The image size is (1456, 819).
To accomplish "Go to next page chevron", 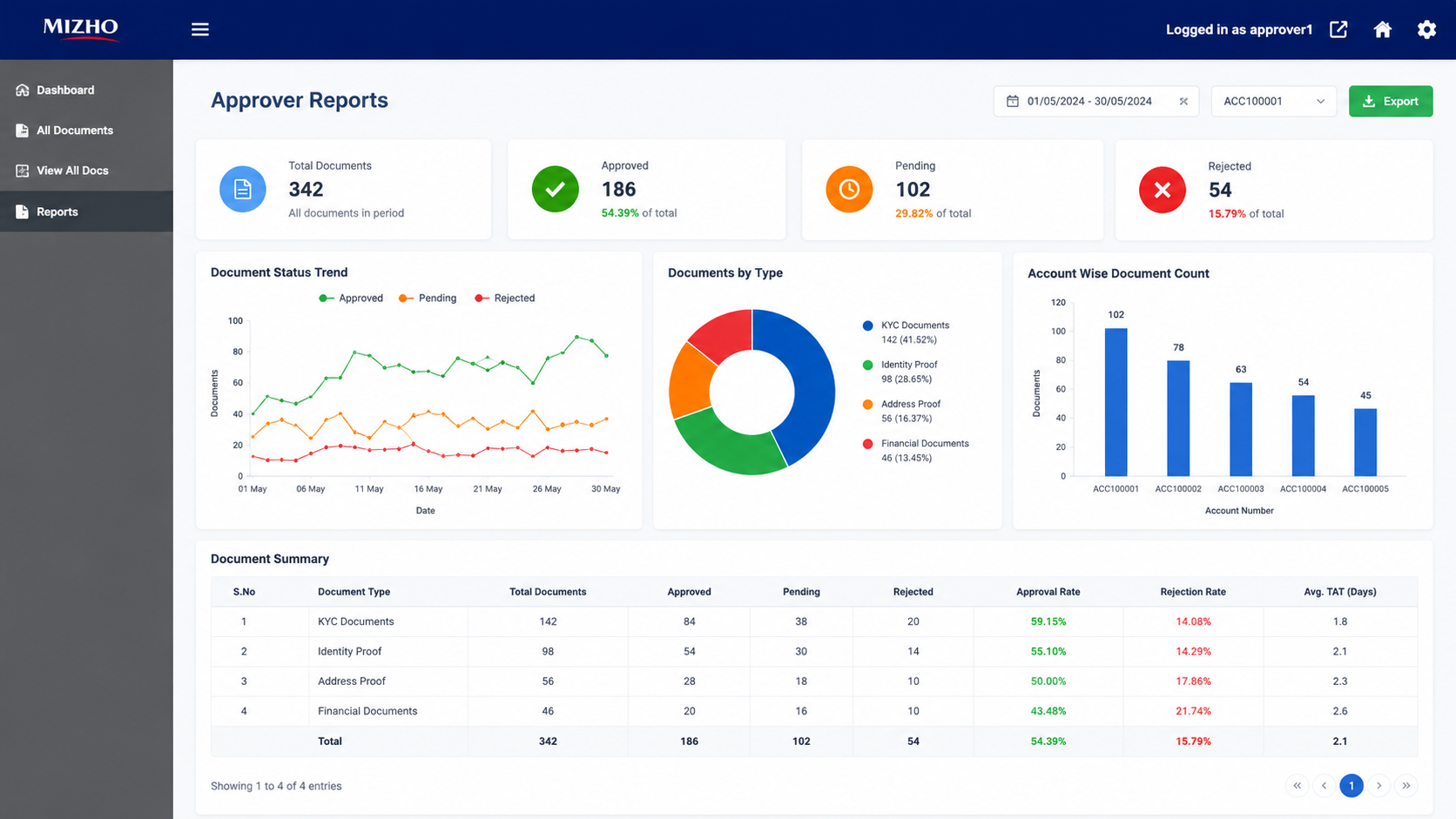I will [1378, 785].
